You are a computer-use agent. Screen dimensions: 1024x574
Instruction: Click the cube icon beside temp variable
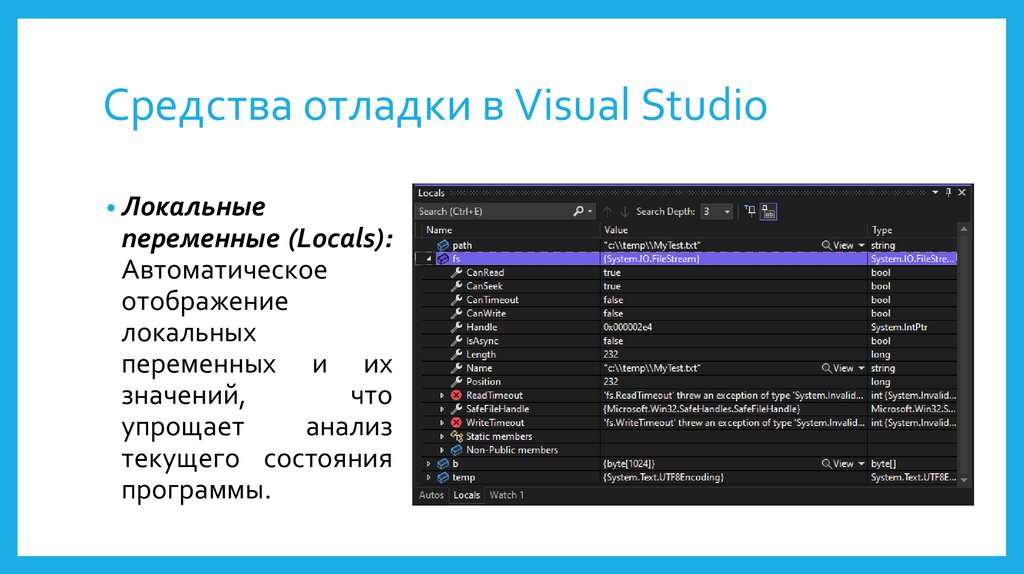click(443, 477)
